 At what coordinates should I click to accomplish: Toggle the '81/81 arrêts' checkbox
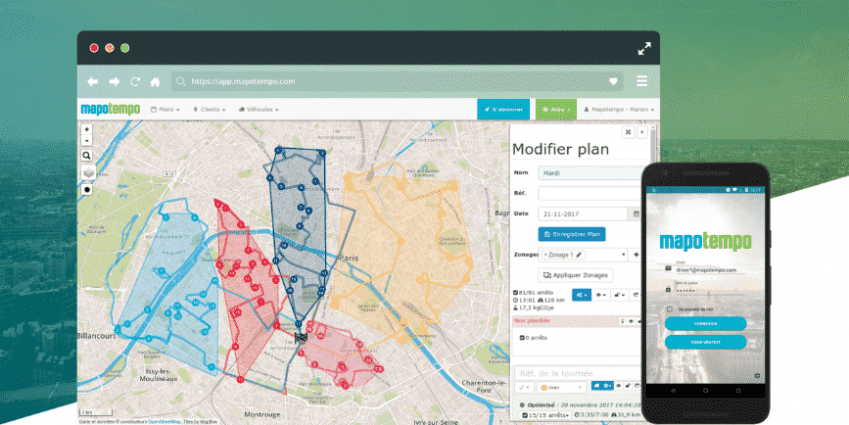click(x=515, y=292)
